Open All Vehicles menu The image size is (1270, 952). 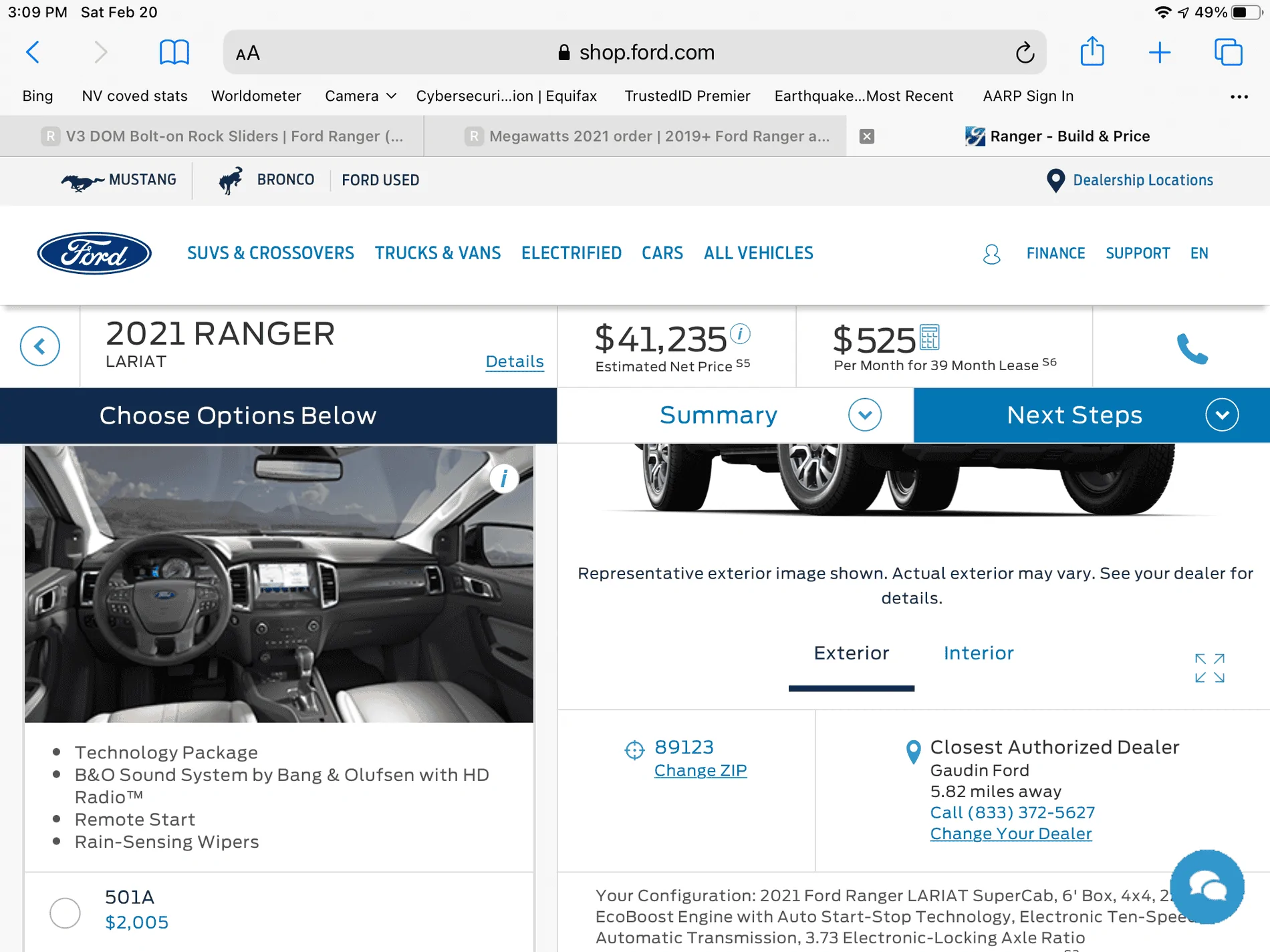tap(759, 253)
